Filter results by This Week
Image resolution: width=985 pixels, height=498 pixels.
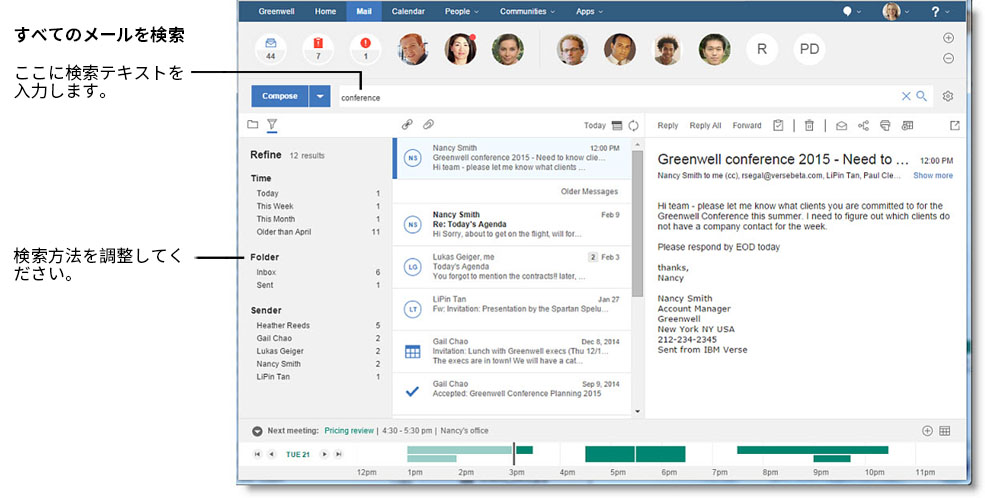click(x=317, y=206)
